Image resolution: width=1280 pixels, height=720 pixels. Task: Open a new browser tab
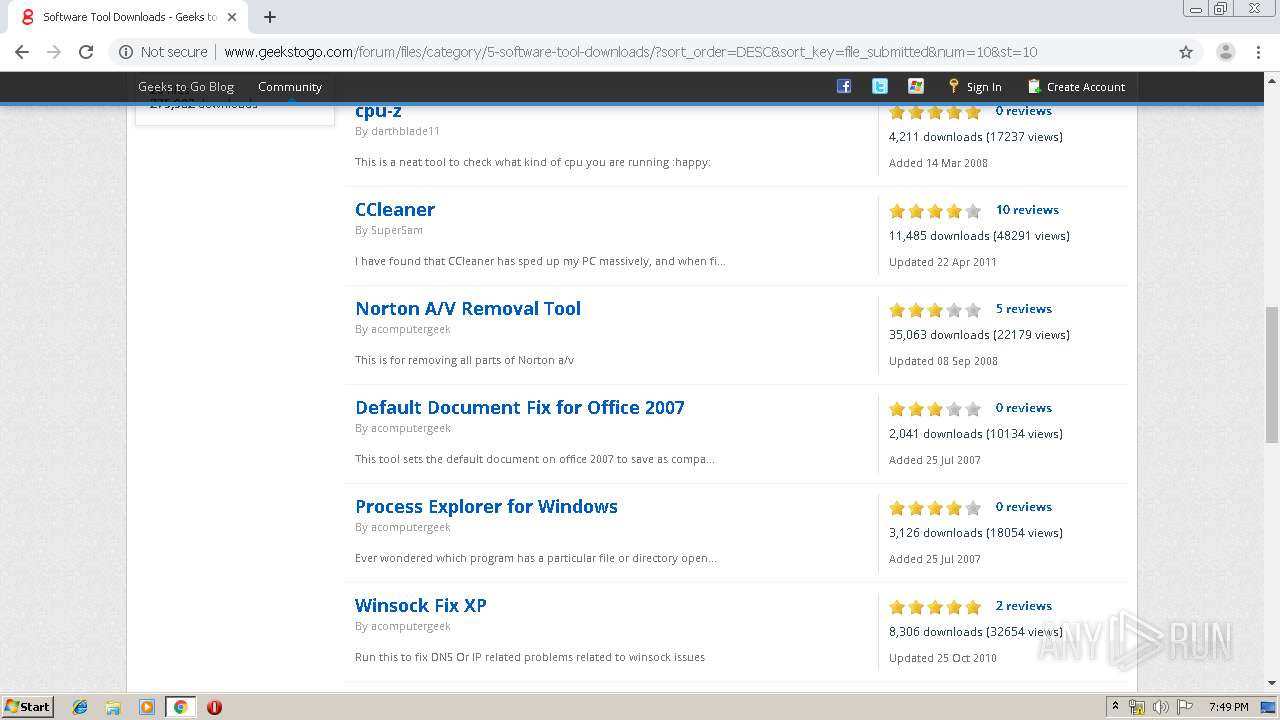pos(270,17)
